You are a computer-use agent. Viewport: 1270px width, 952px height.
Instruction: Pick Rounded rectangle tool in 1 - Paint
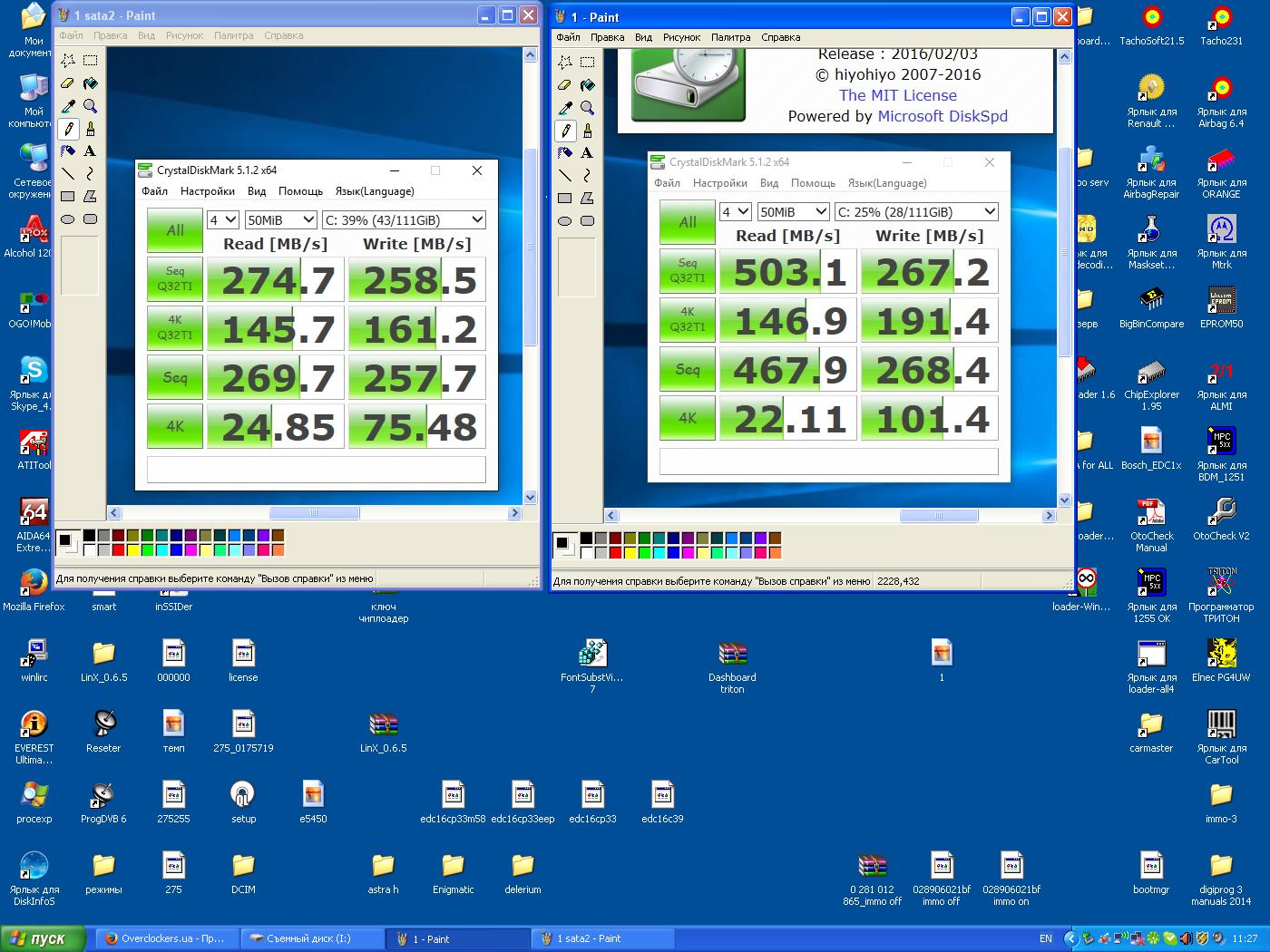[x=587, y=220]
